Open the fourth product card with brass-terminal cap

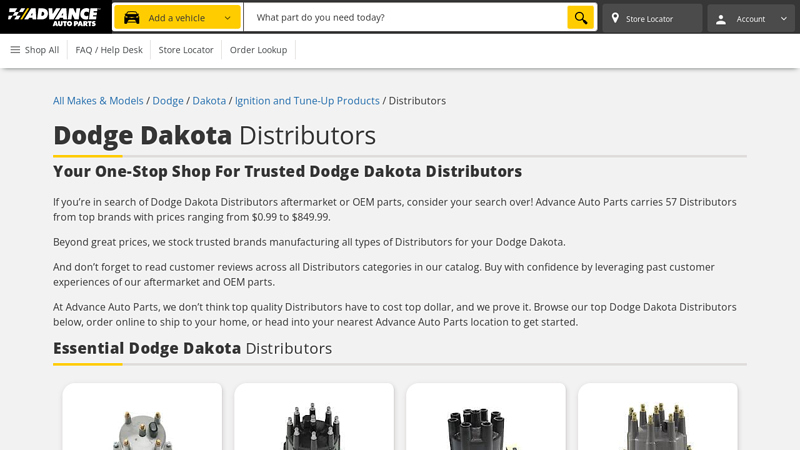[658, 417]
